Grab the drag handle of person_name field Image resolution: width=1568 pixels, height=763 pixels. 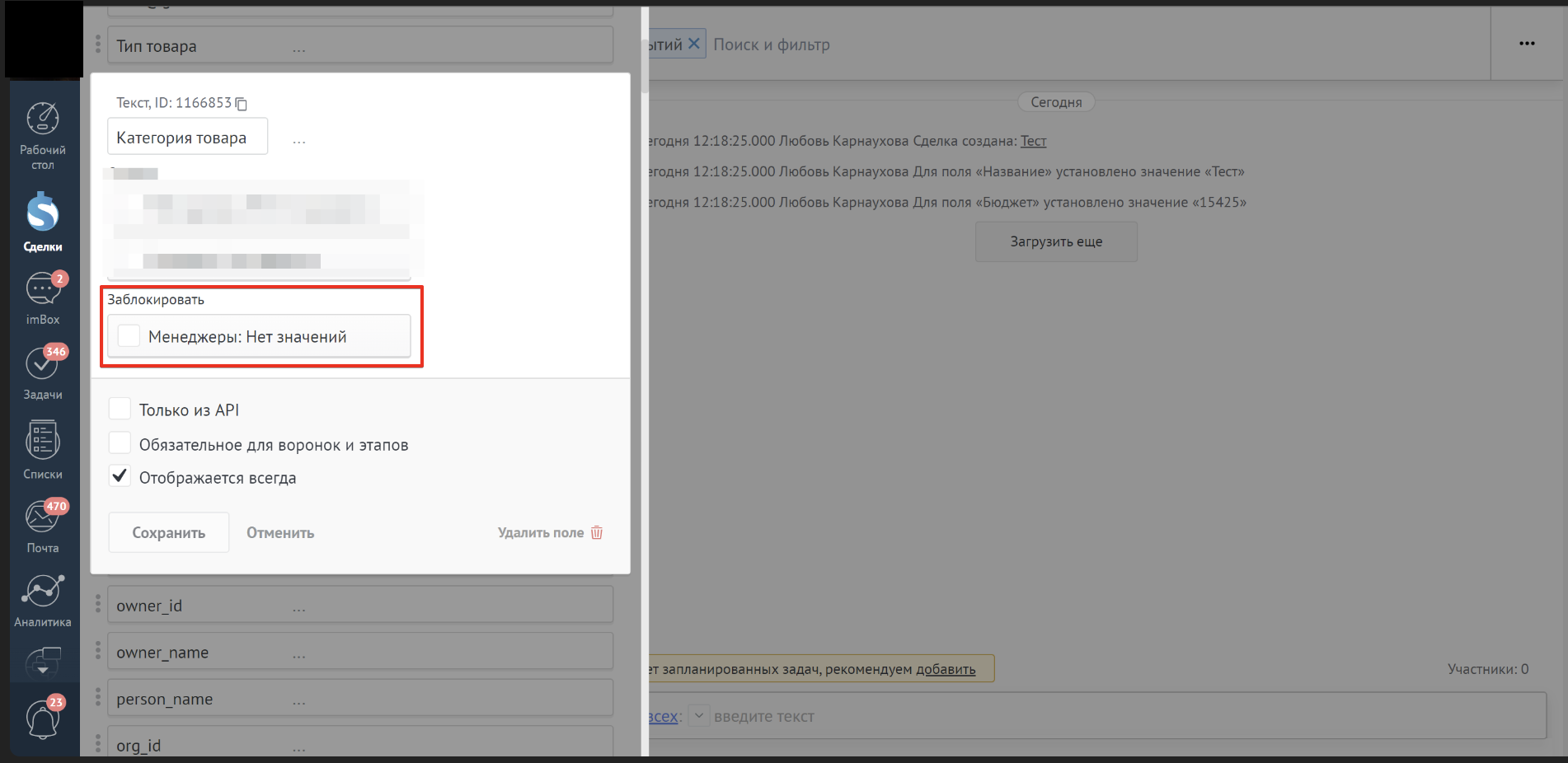(x=98, y=698)
